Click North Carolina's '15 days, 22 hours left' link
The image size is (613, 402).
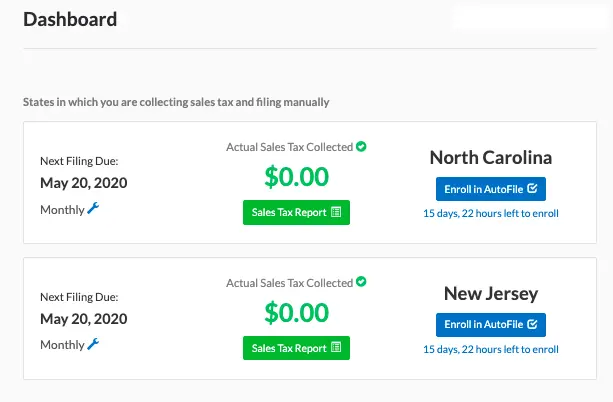point(490,213)
